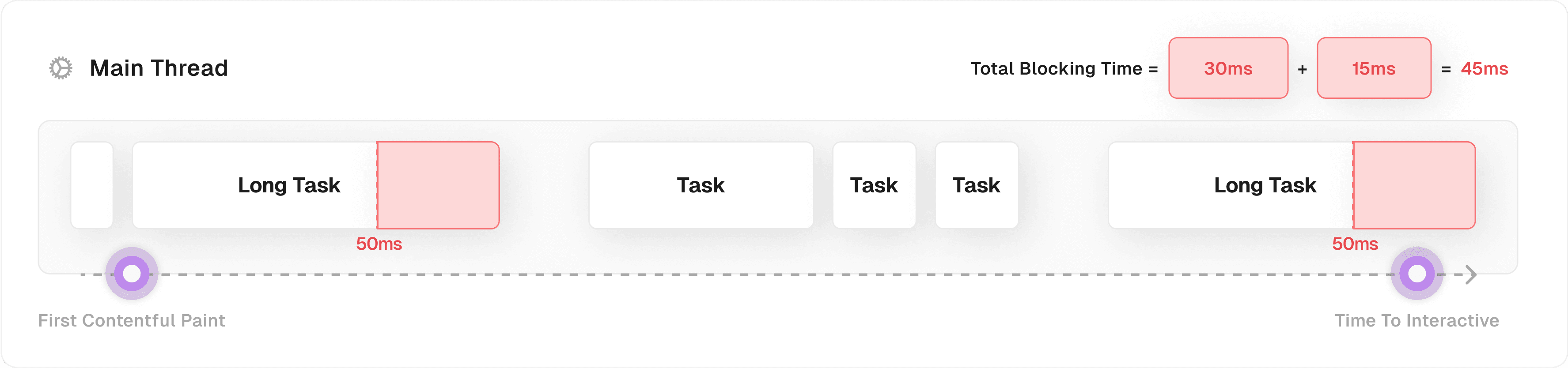Click the Time To Interactive caption

(1417, 320)
